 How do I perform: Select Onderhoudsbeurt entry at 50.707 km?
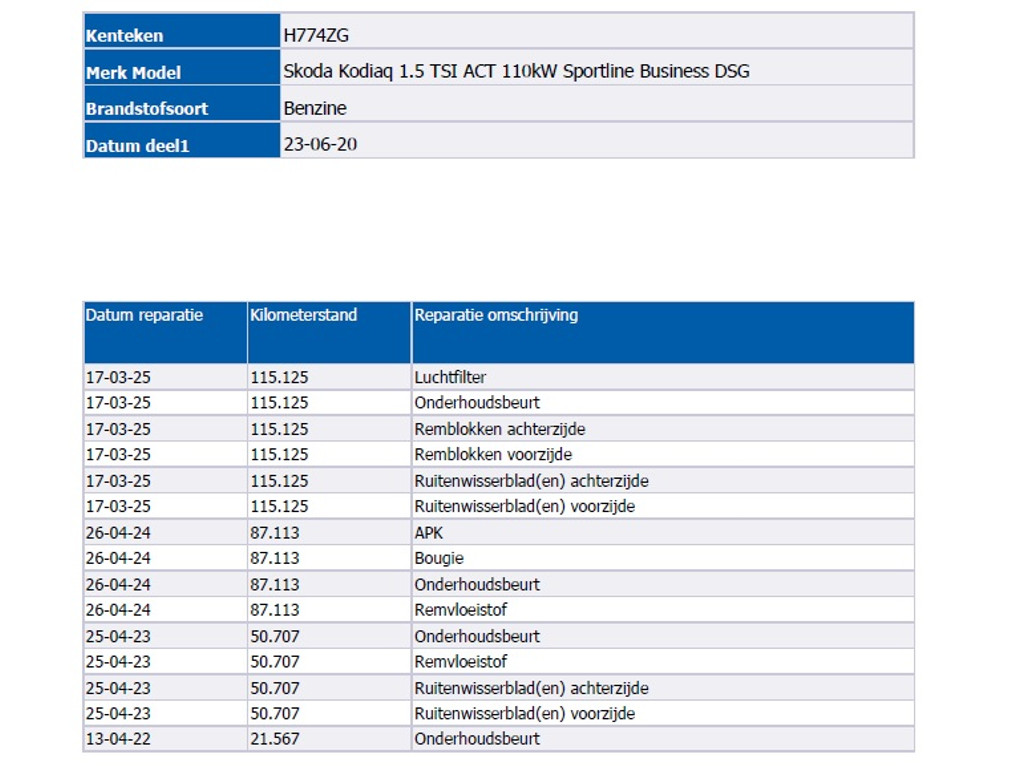tap(477, 636)
